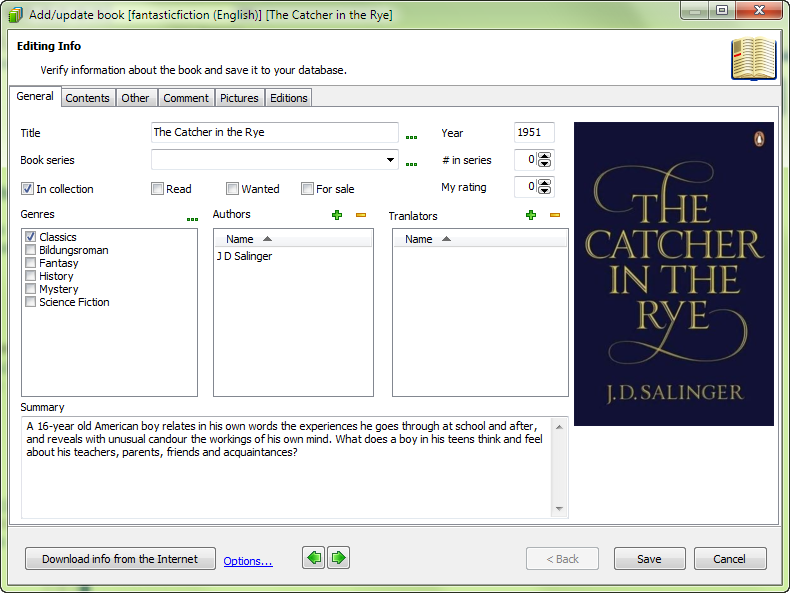Uncheck the In collection checkbox
Image resolution: width=790 pixels, height=593 pixels.
coord(27,189)
